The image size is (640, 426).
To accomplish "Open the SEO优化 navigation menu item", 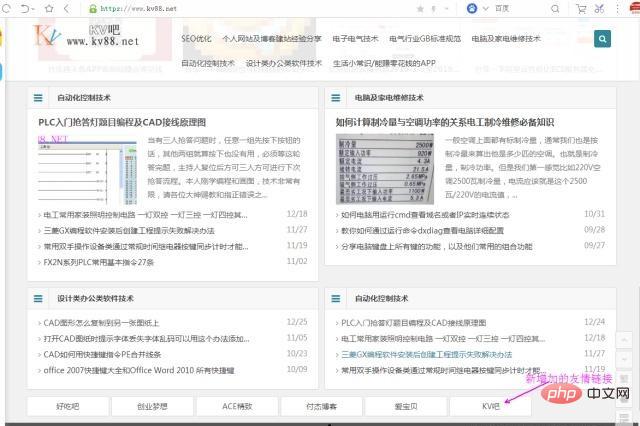I will coord(196,39).
